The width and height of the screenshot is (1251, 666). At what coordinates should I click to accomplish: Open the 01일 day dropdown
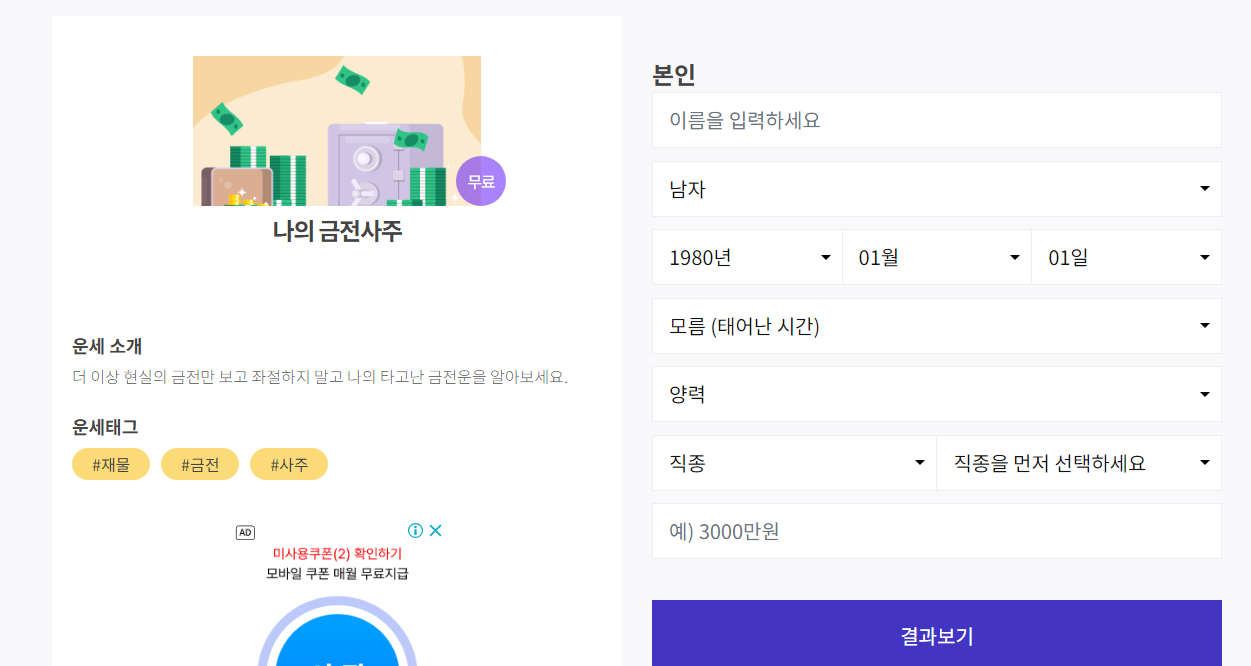pyautogui.click(x=1126, y=257)
